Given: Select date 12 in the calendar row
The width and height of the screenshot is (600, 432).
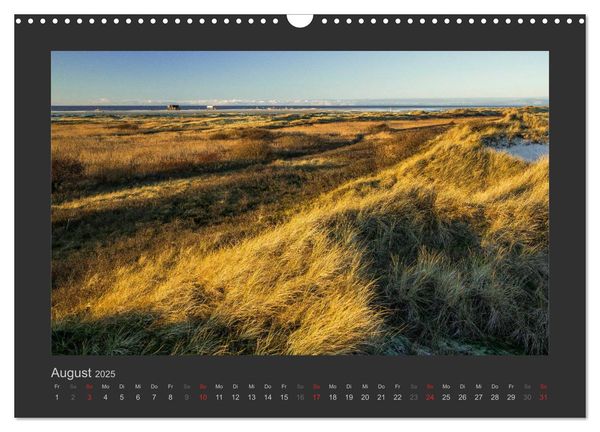Looking at the screenshot, I should point(235,397).
